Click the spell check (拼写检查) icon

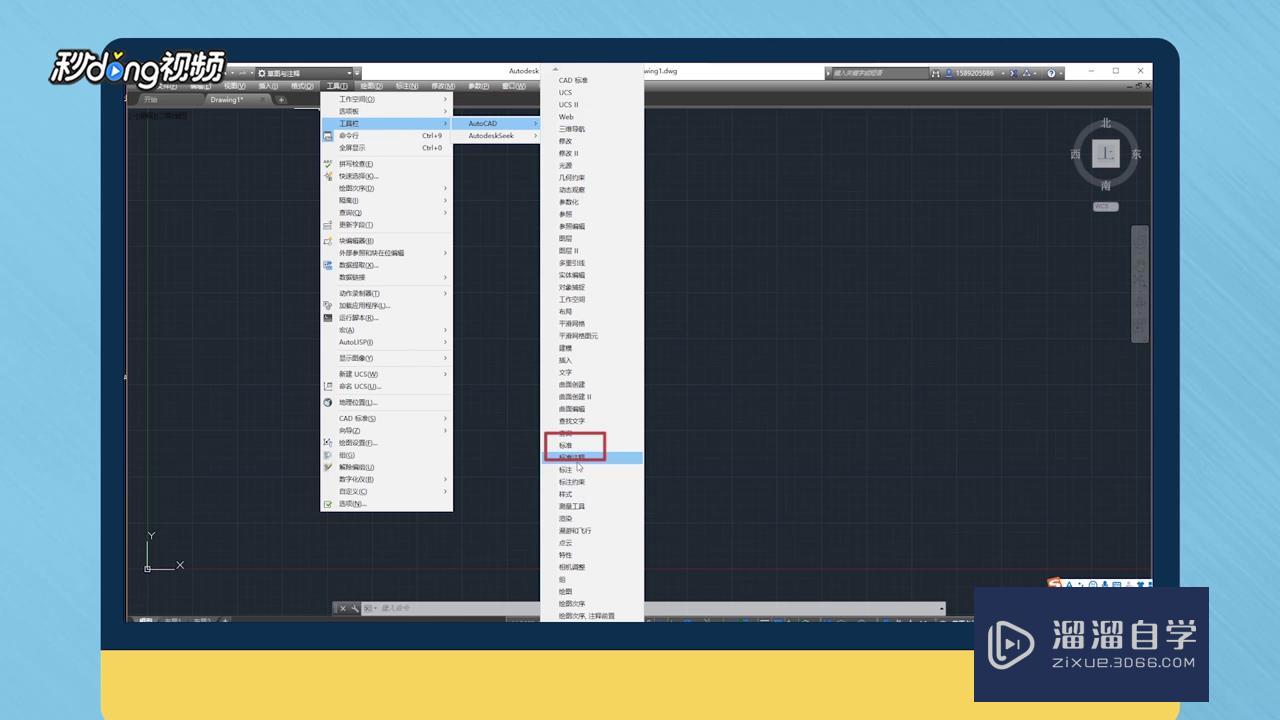(x=328, y=164)
